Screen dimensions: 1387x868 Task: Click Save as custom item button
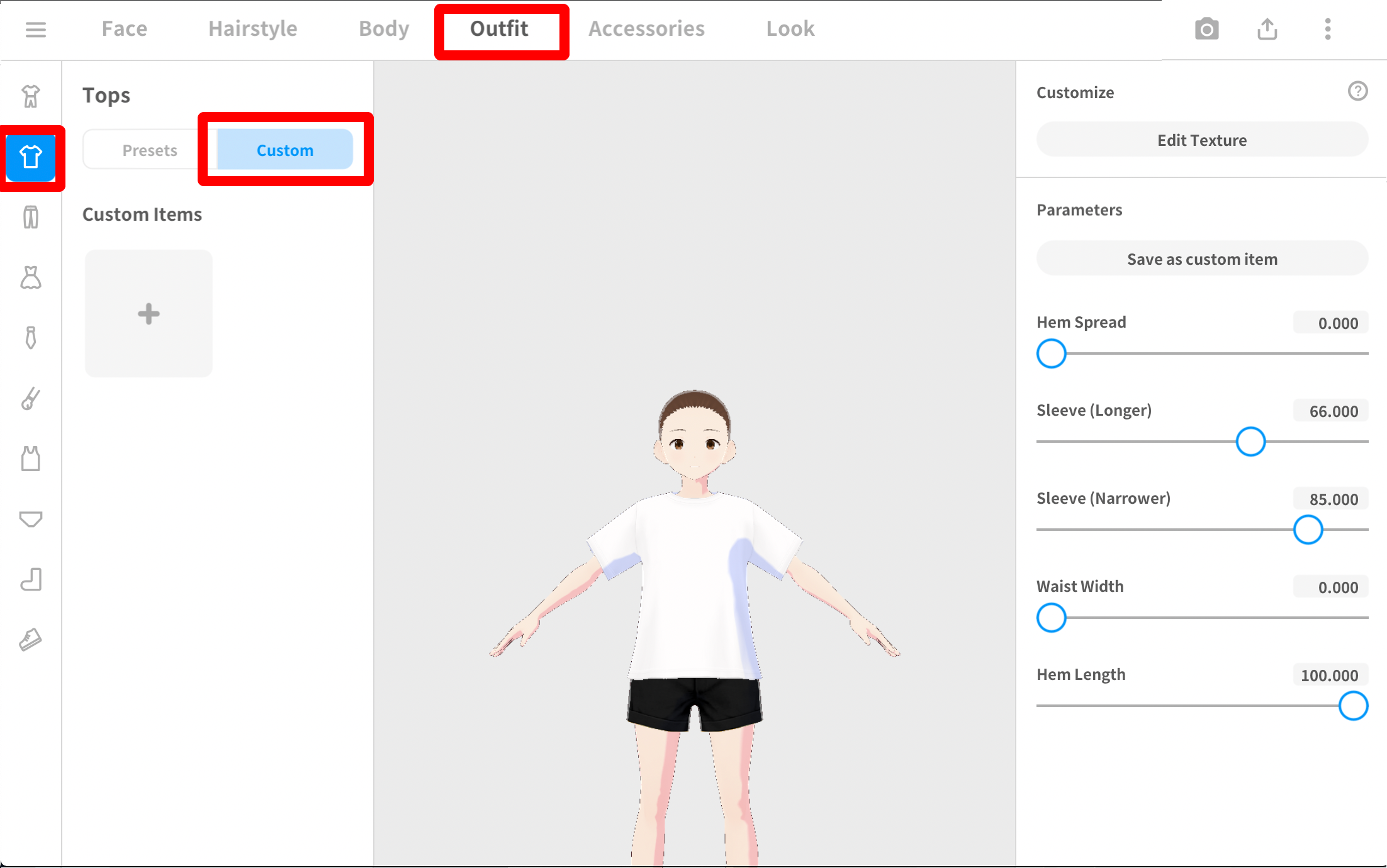coord(1201,259)
